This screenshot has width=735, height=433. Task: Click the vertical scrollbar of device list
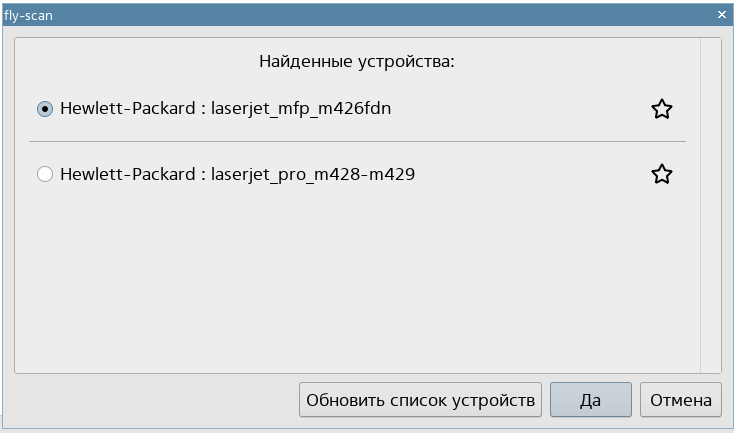pos(710,200)
